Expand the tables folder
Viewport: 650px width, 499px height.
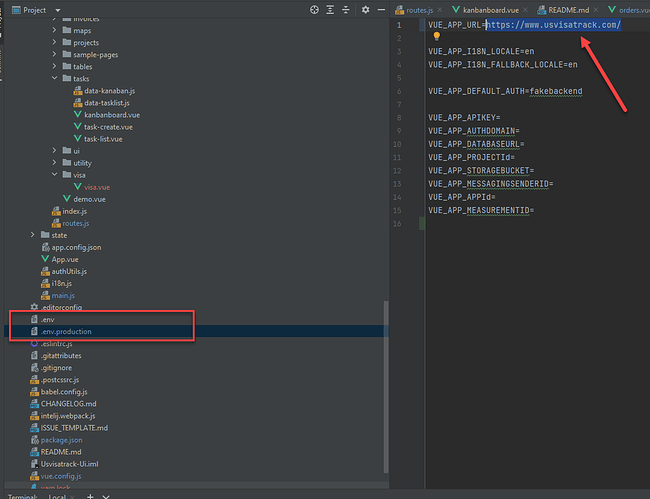click(x=54, y=66)
